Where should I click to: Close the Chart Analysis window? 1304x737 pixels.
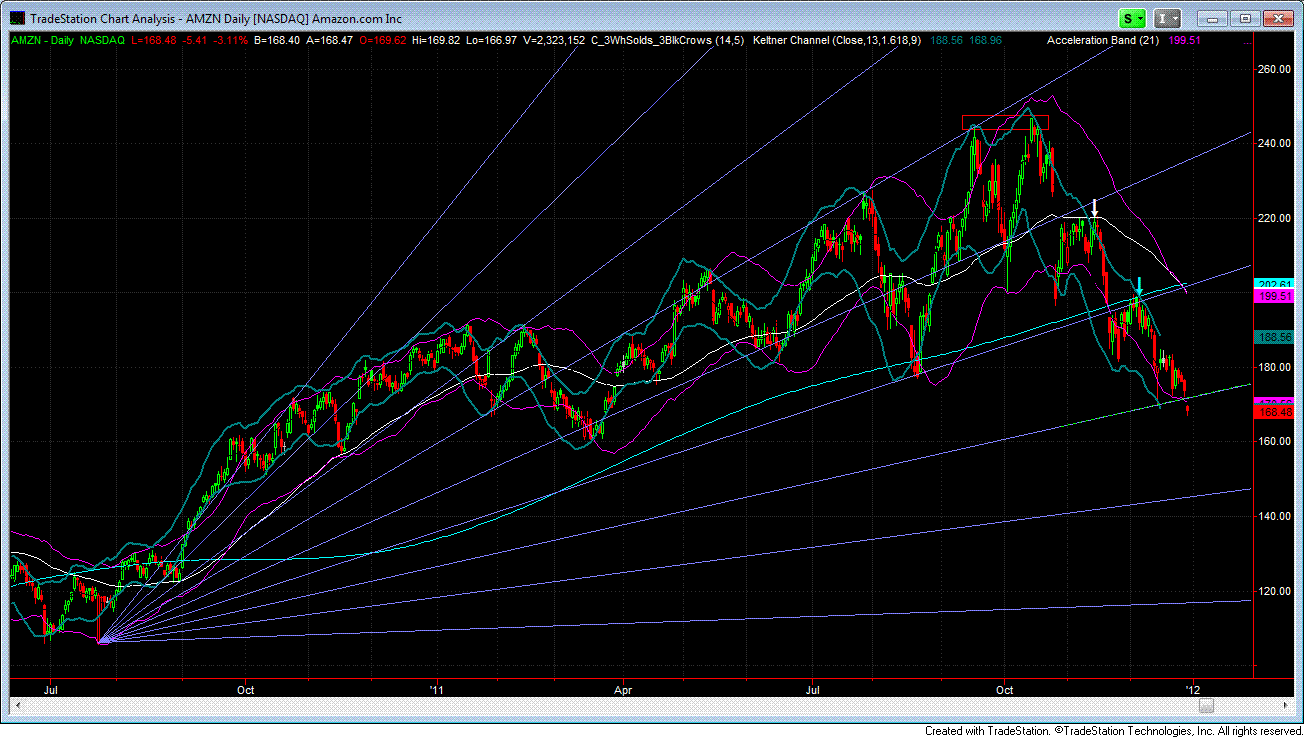[x=1278, y=18]
